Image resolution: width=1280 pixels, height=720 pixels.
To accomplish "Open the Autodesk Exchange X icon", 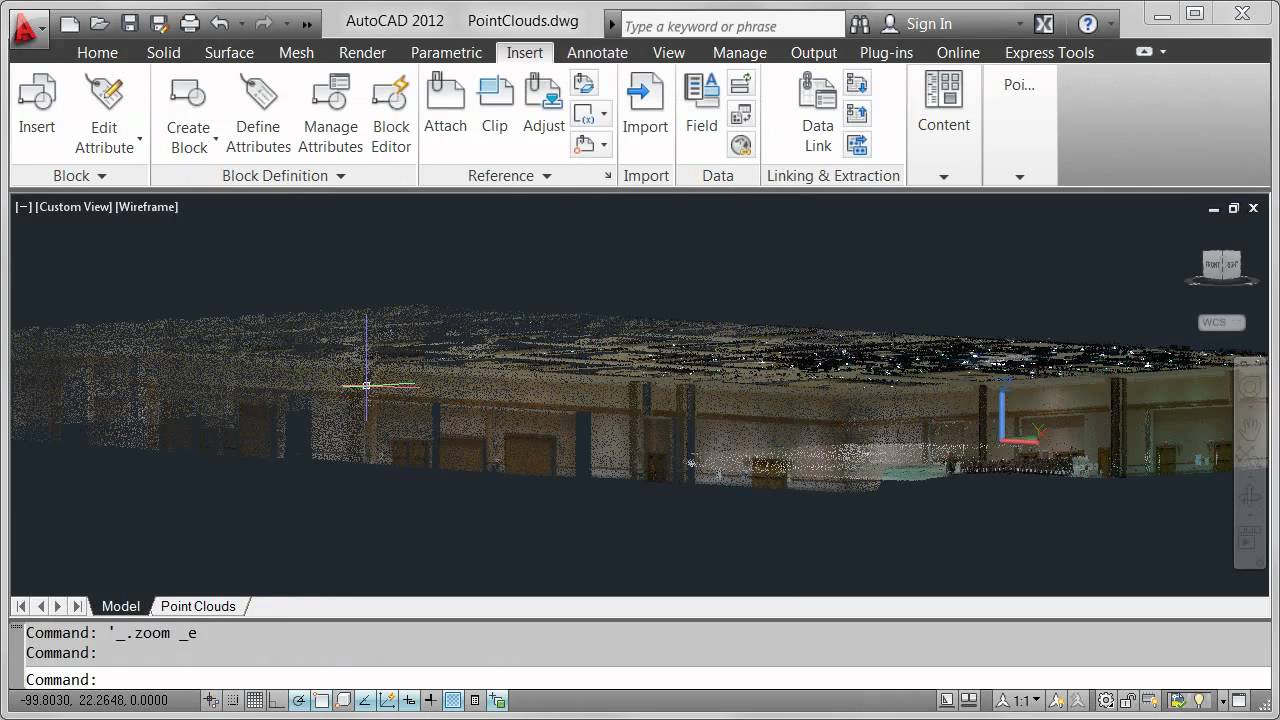I will click(1043, 24).
